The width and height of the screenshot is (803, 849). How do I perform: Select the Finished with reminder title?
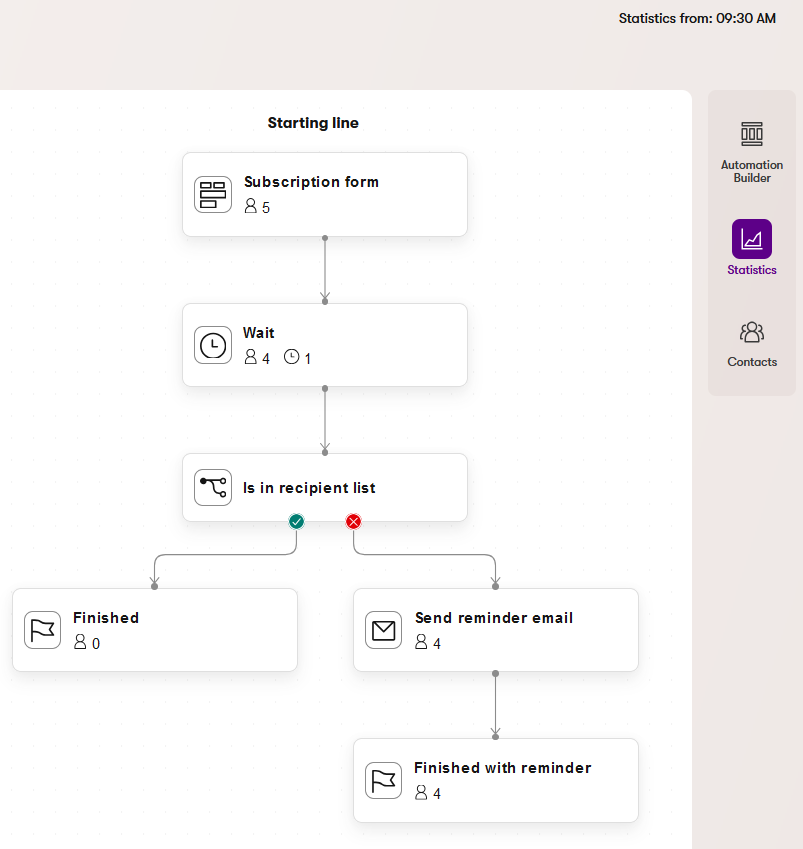(502, 768)
